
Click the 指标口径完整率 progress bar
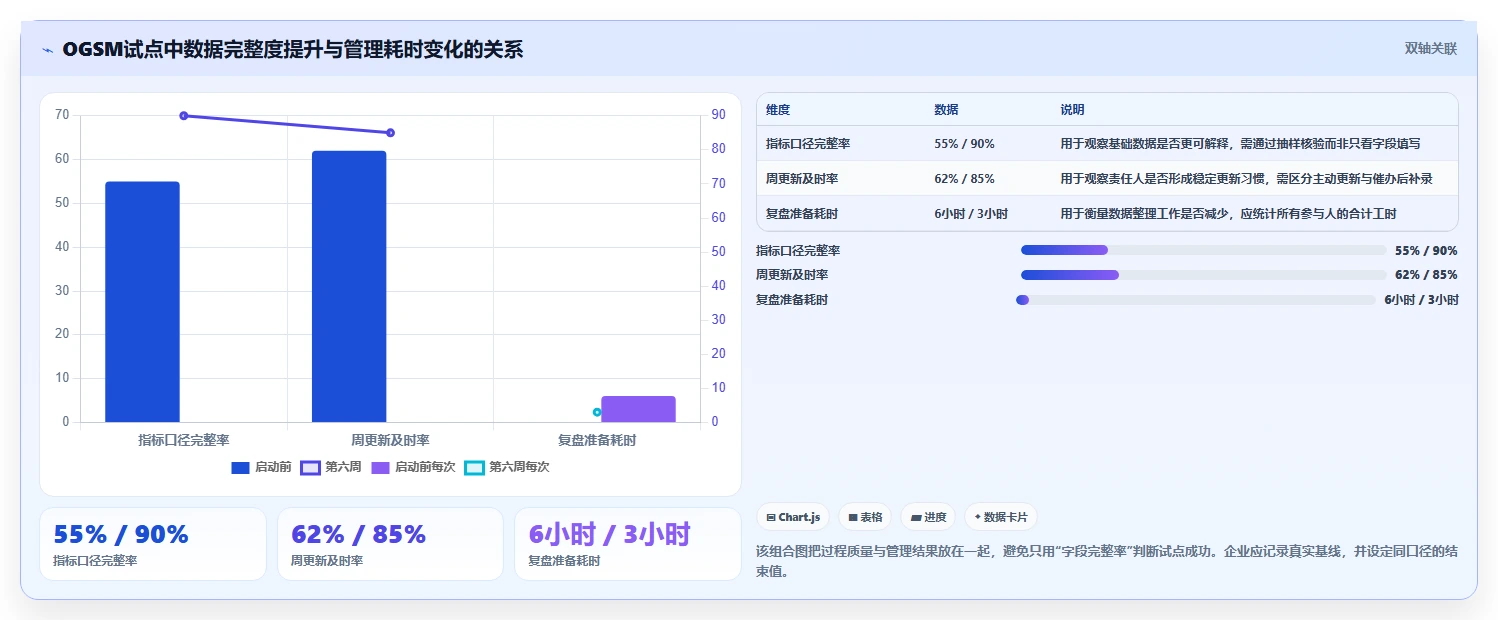[1203, 250]
